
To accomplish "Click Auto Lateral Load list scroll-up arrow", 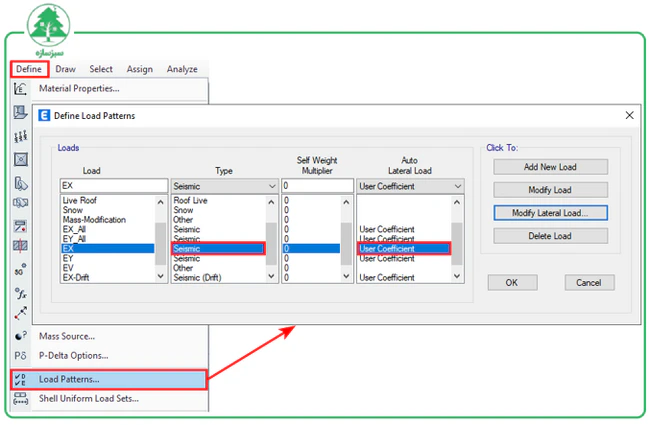I will click(x=457, y=202).
